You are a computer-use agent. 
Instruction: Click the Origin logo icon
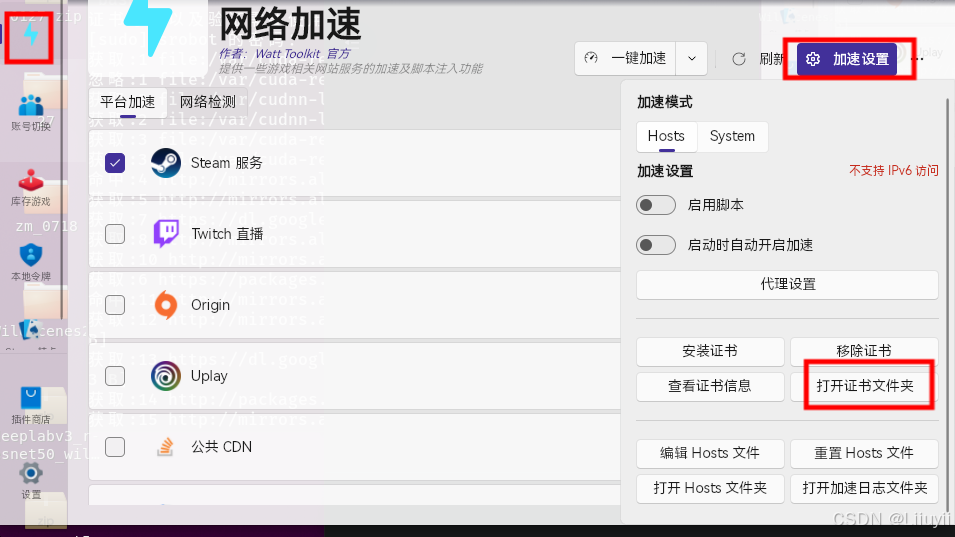coord(166,304)
